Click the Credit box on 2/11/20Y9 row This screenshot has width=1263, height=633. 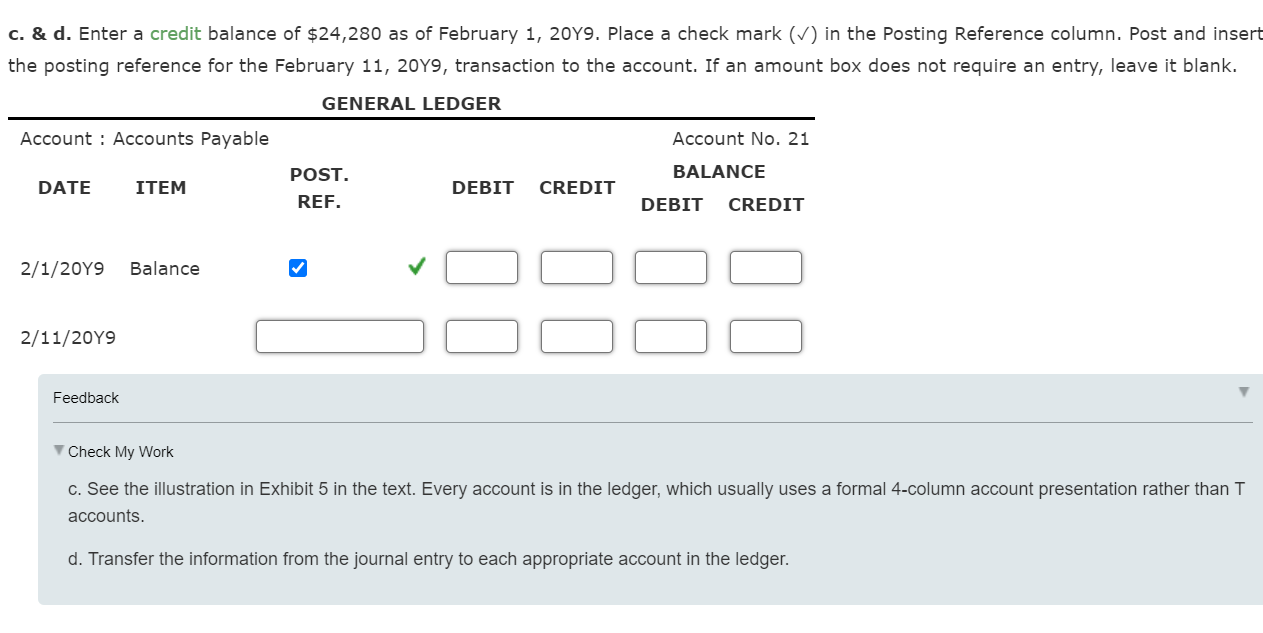tap(576, 336)
